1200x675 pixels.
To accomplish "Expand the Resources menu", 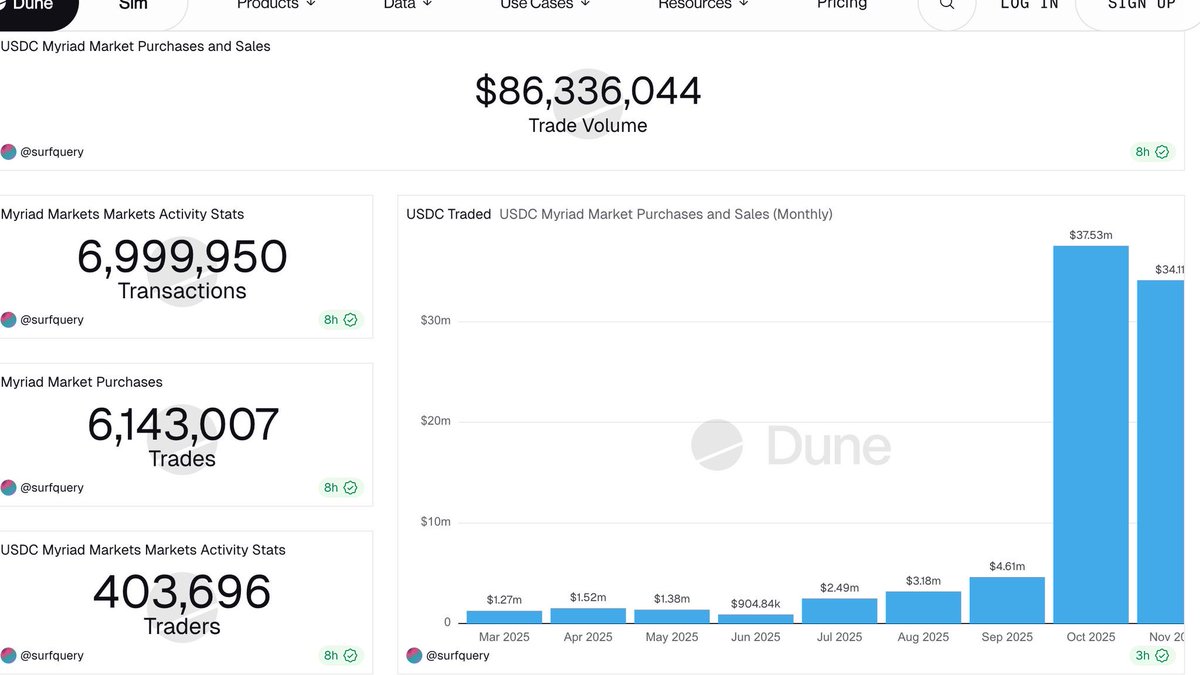I will click(x=703, y=5).
